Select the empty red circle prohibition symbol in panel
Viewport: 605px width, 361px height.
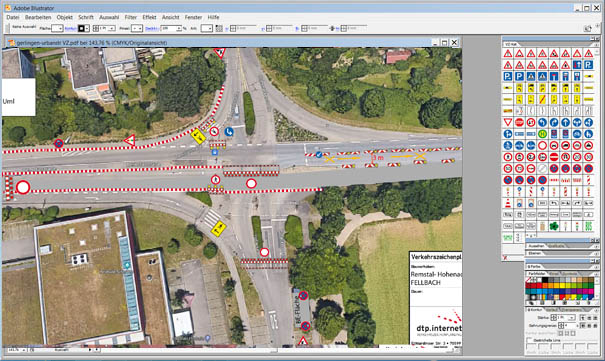click(x=542, y=145)
